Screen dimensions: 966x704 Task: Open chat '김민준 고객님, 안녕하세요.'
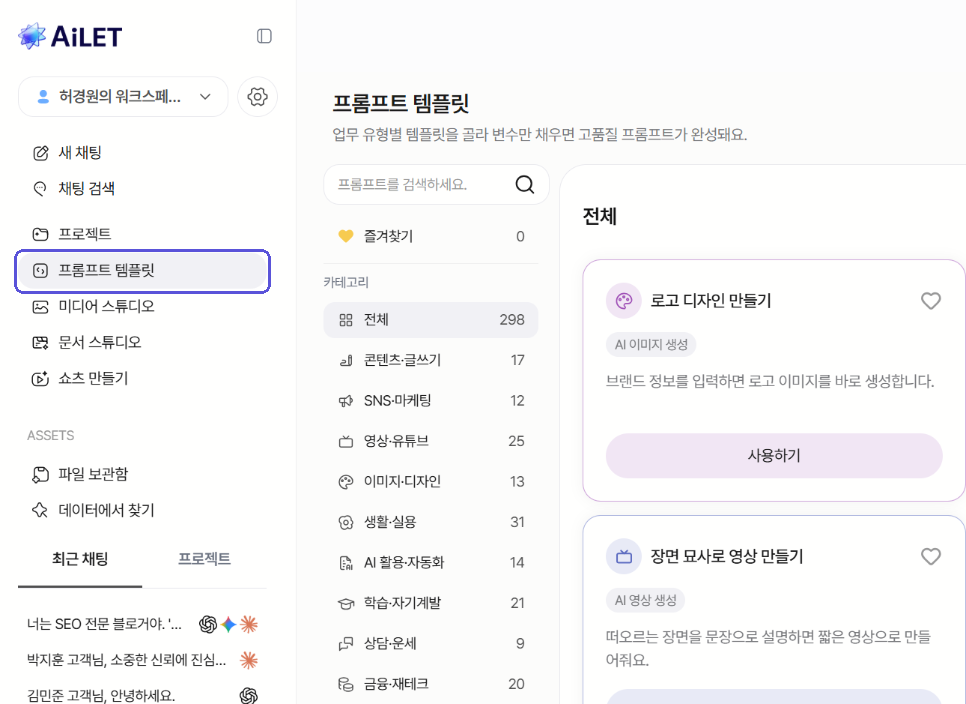[x=102, y=696]
